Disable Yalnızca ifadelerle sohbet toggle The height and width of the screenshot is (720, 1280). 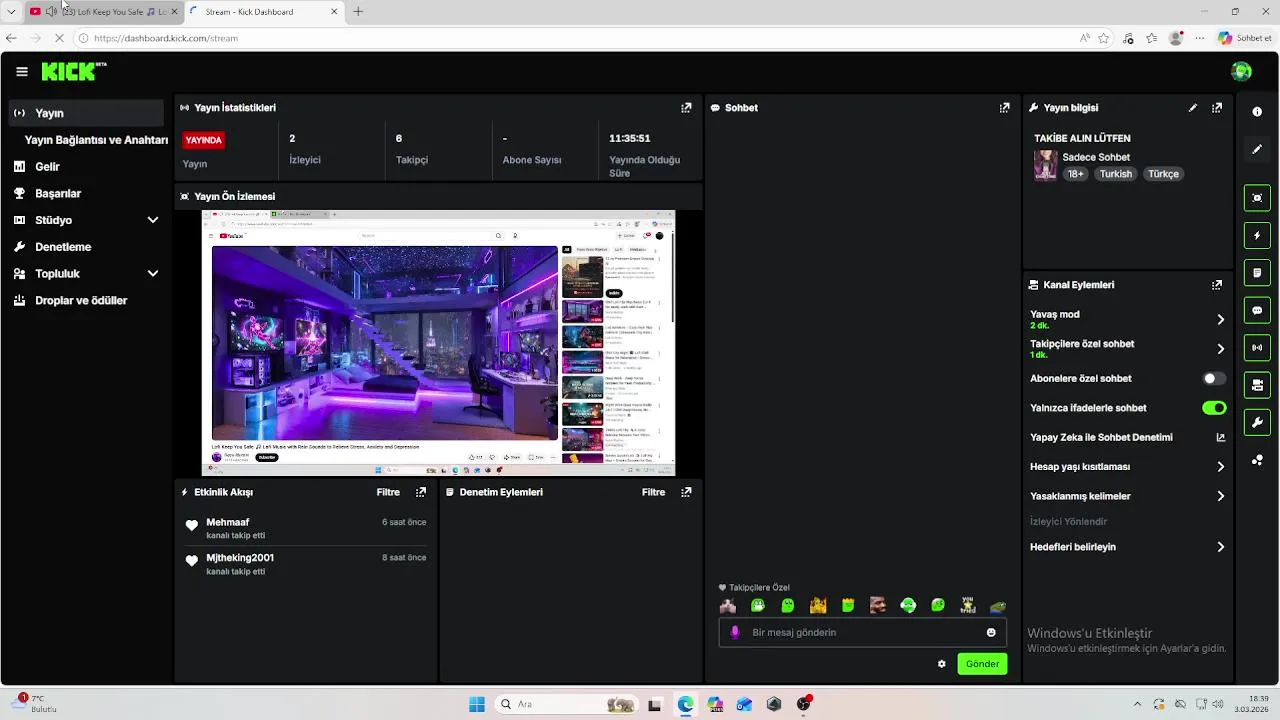[x=1214, y=408]
